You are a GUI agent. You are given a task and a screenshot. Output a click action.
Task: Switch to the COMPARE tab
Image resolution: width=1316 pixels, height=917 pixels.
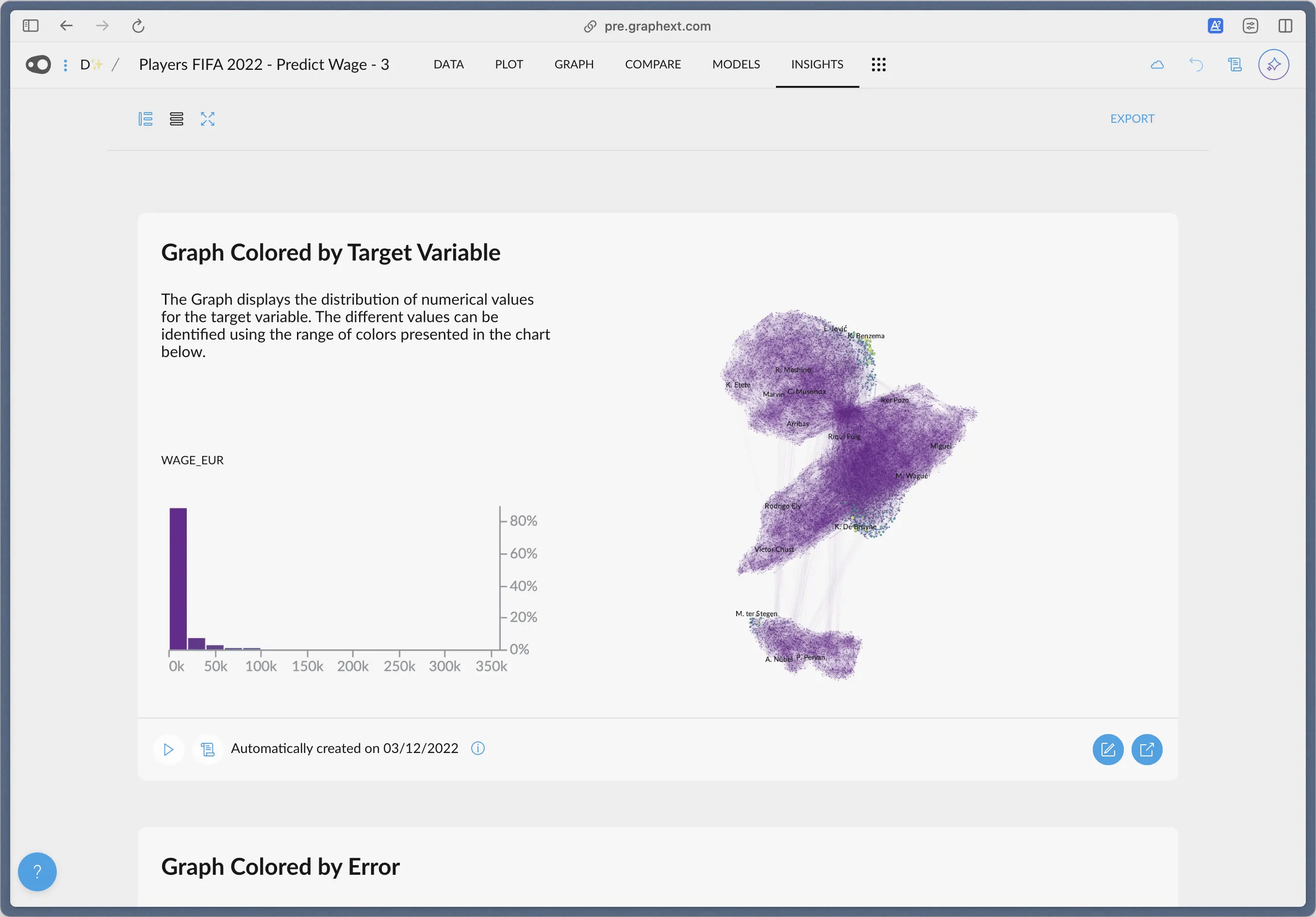pyautogui.click(x=653, y=64)
